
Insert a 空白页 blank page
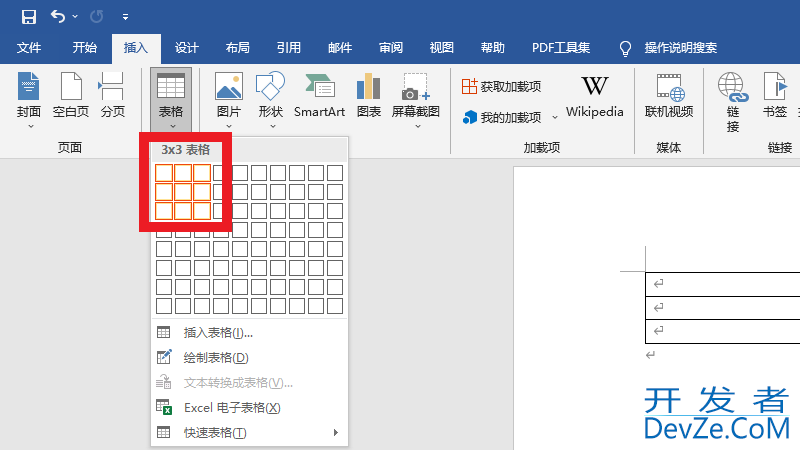coord(71,95)
